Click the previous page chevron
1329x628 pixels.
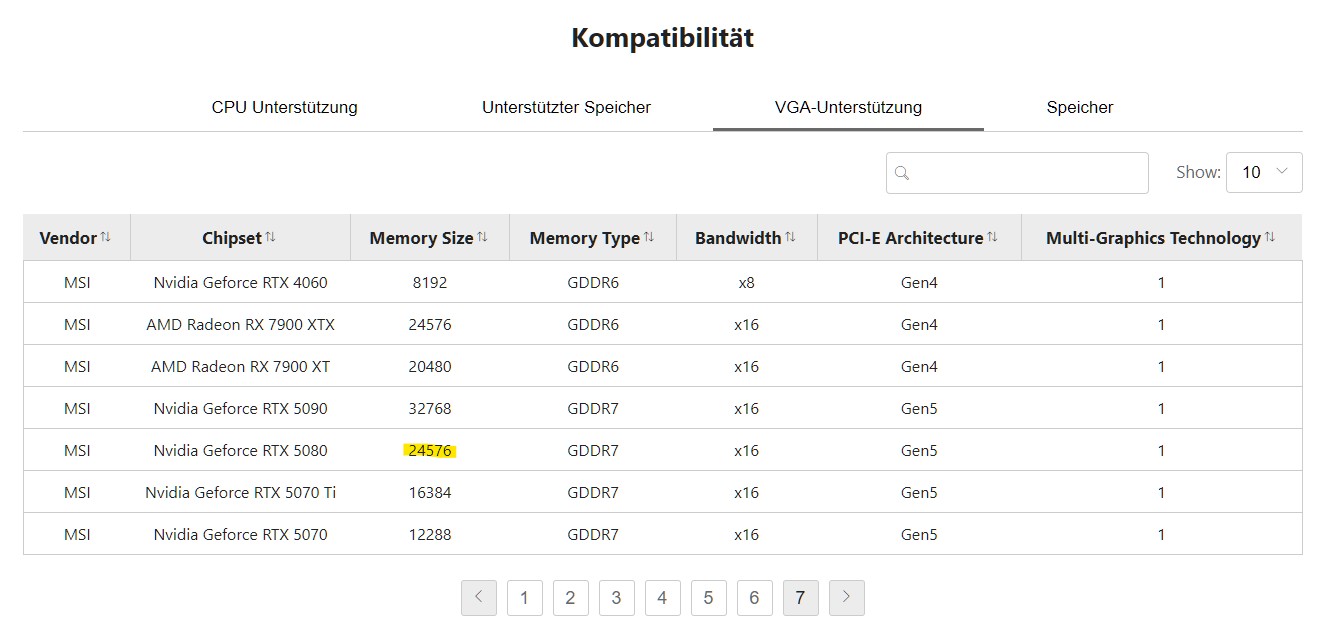pyautogui.click(x=479, y=597)
